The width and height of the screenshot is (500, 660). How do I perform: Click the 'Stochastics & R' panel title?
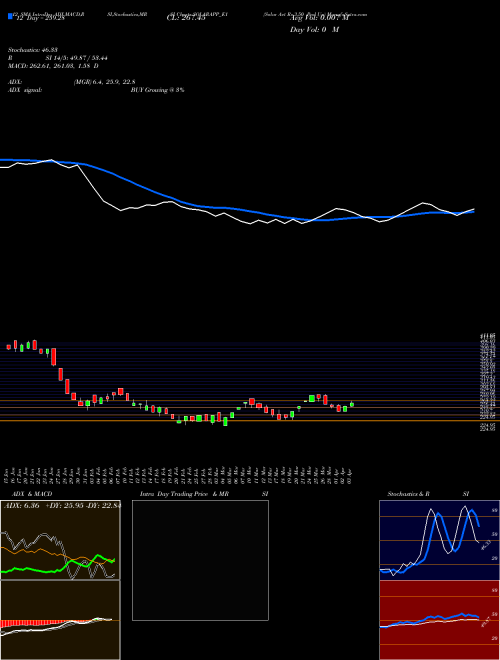click(x=409, y=494)
